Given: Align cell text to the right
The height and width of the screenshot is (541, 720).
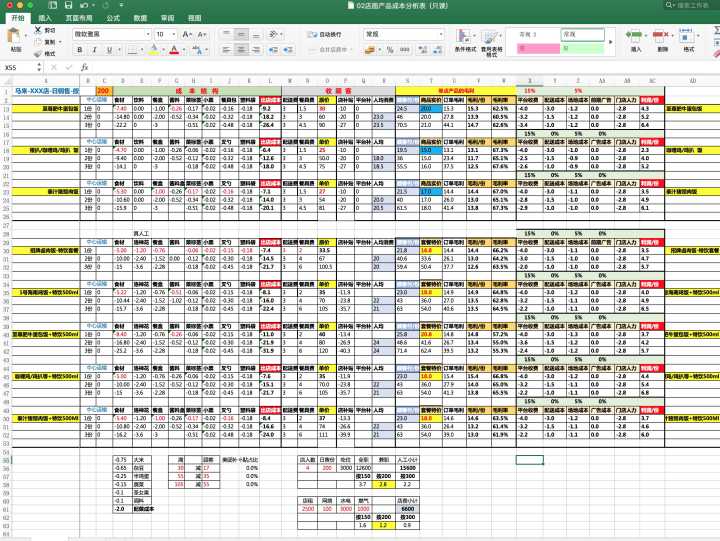Looking at the screenshot, I should 256,50.
